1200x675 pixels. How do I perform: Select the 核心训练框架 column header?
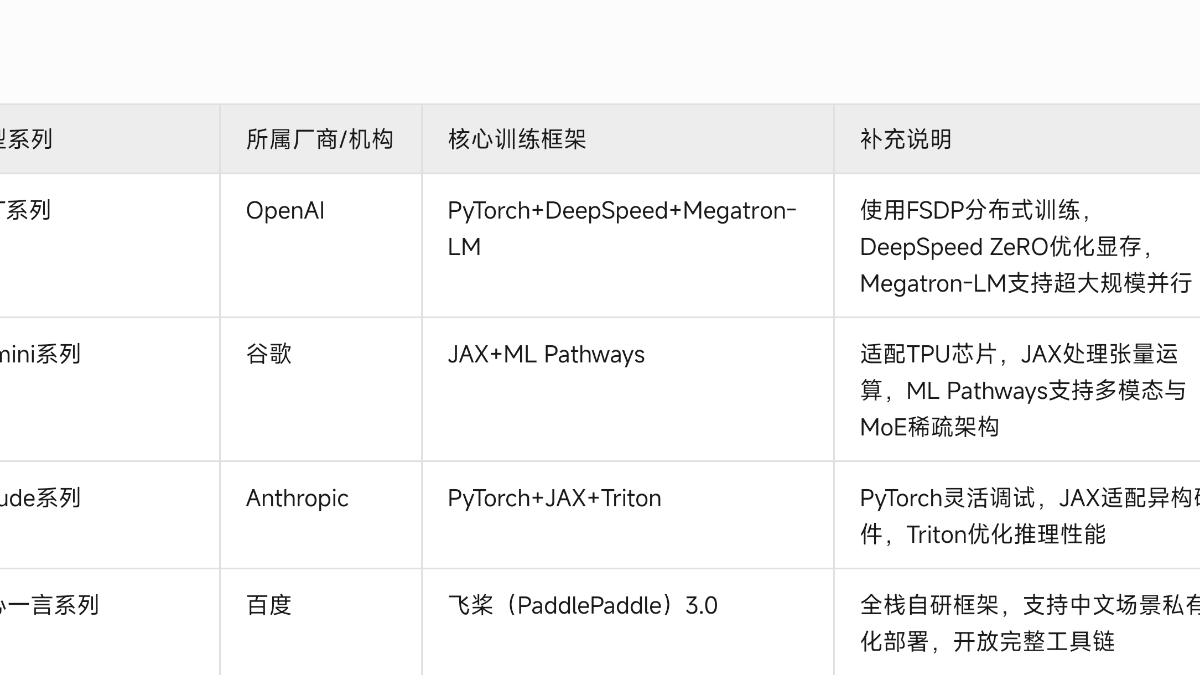[x=628, y=139]
